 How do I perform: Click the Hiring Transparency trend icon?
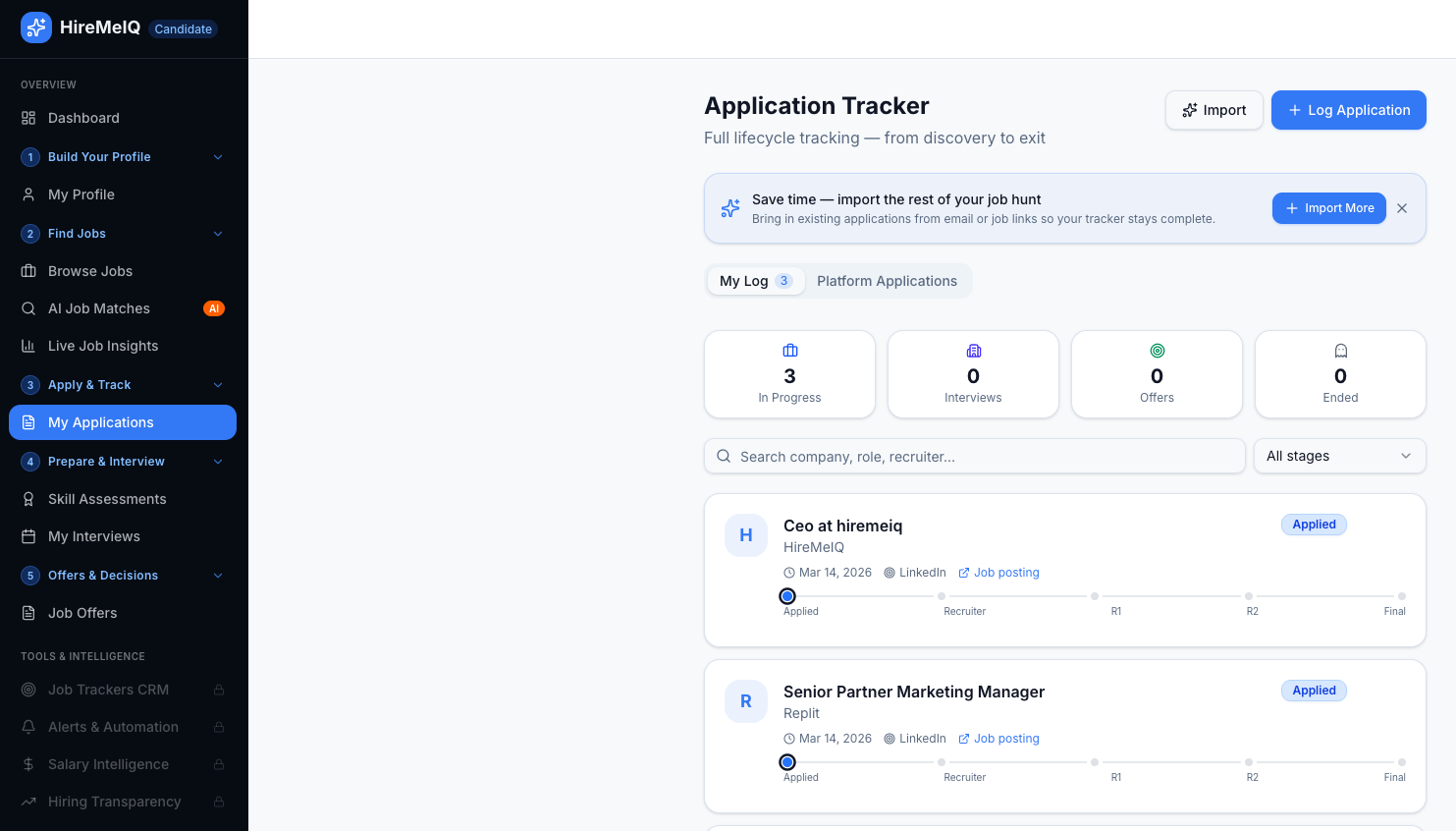pyautogui.click(x=28, y=802)
